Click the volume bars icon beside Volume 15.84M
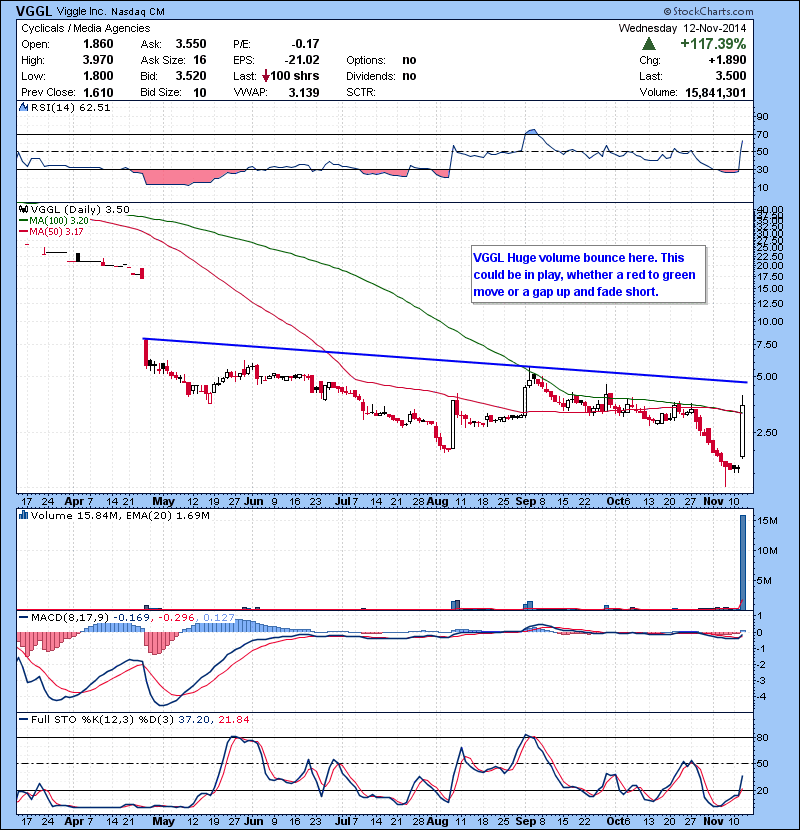 23,515
